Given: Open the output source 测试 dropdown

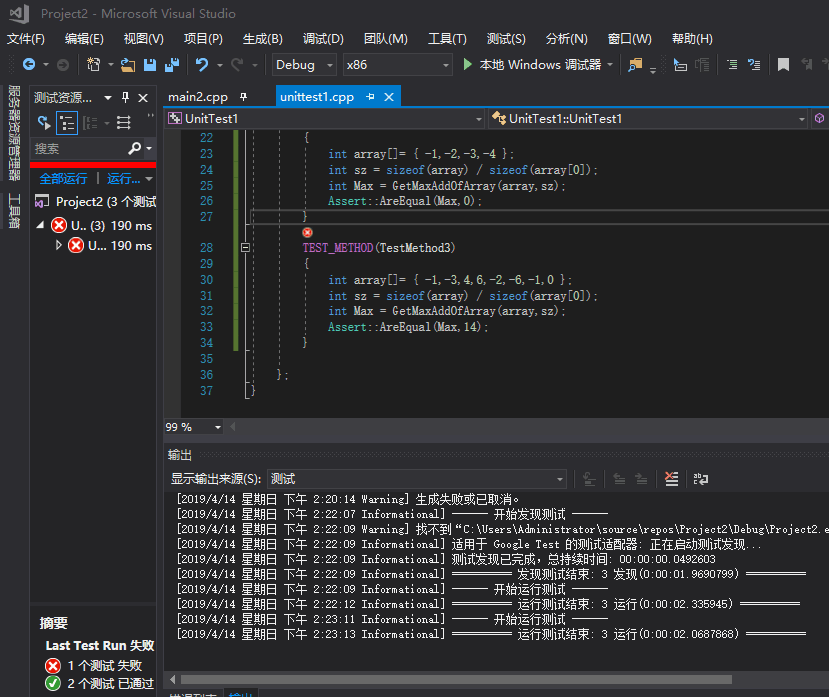Looking at the screenshot, I should pos(417,479).
